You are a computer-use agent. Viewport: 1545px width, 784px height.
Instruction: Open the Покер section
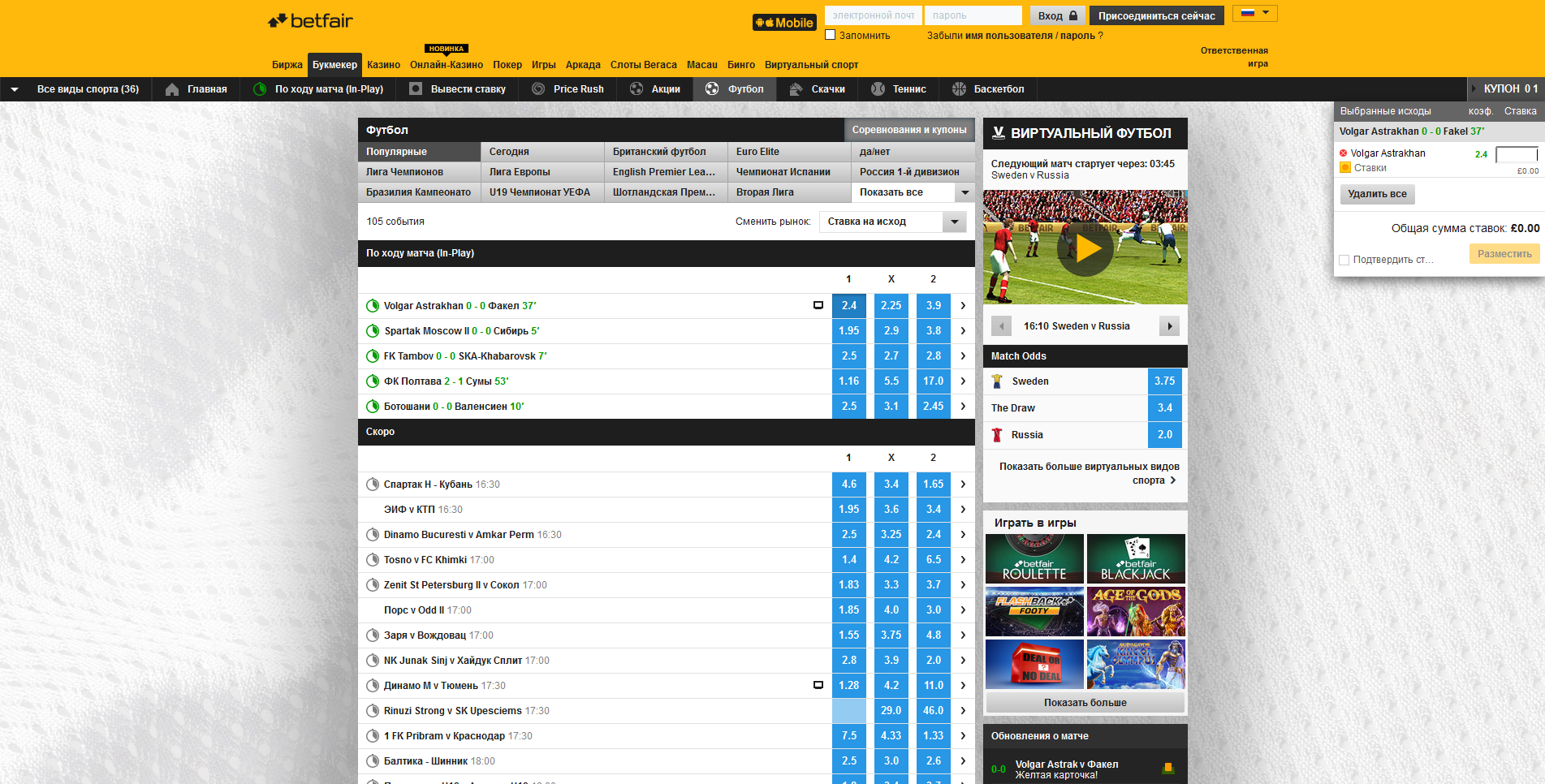pyautogui.click(x=507, y=65)
